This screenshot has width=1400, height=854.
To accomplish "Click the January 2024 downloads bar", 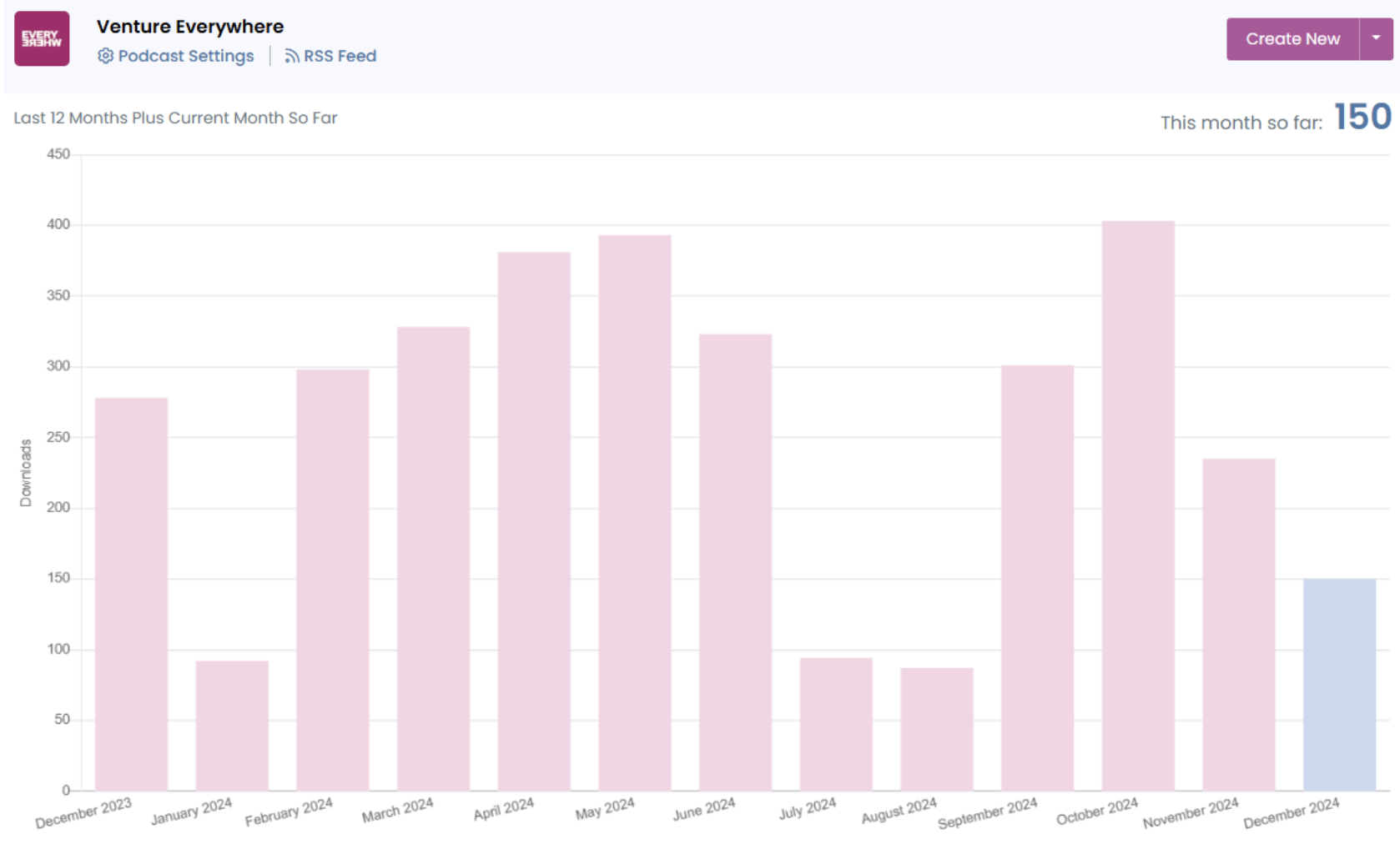I will [232, 726].
